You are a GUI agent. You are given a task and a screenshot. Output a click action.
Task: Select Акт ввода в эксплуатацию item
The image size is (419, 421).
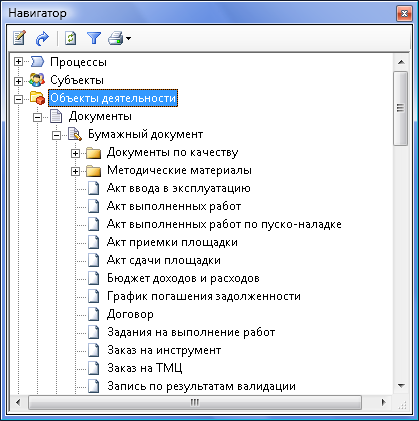click(179, 188)
